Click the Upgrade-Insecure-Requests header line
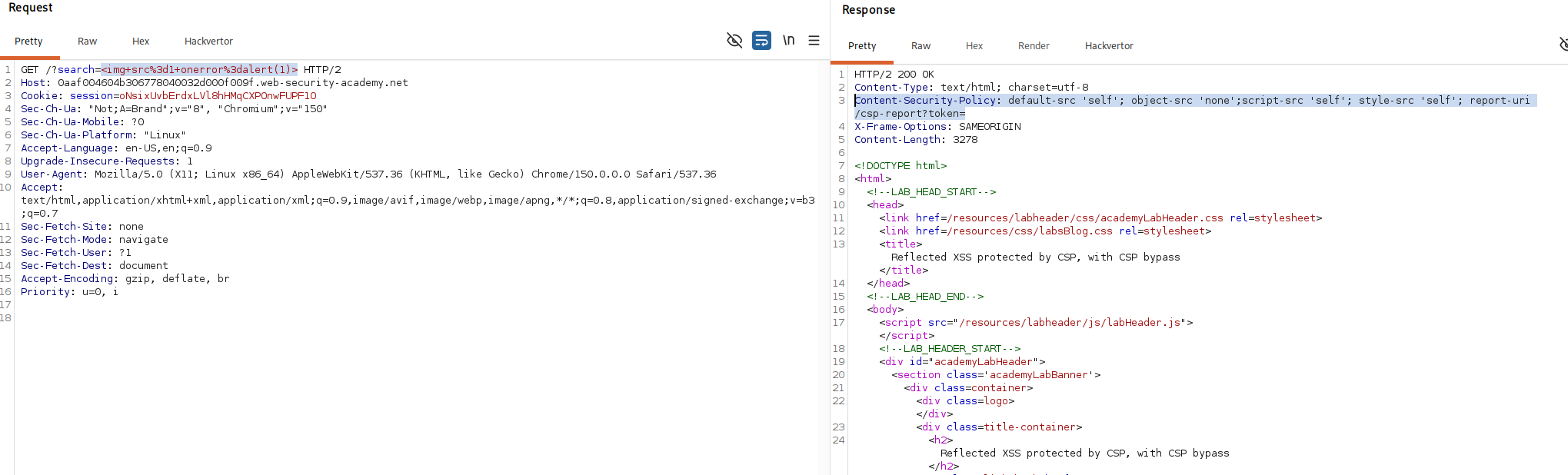The width and height of the screenshot is (1568, 475). click(x=107, y=161)
